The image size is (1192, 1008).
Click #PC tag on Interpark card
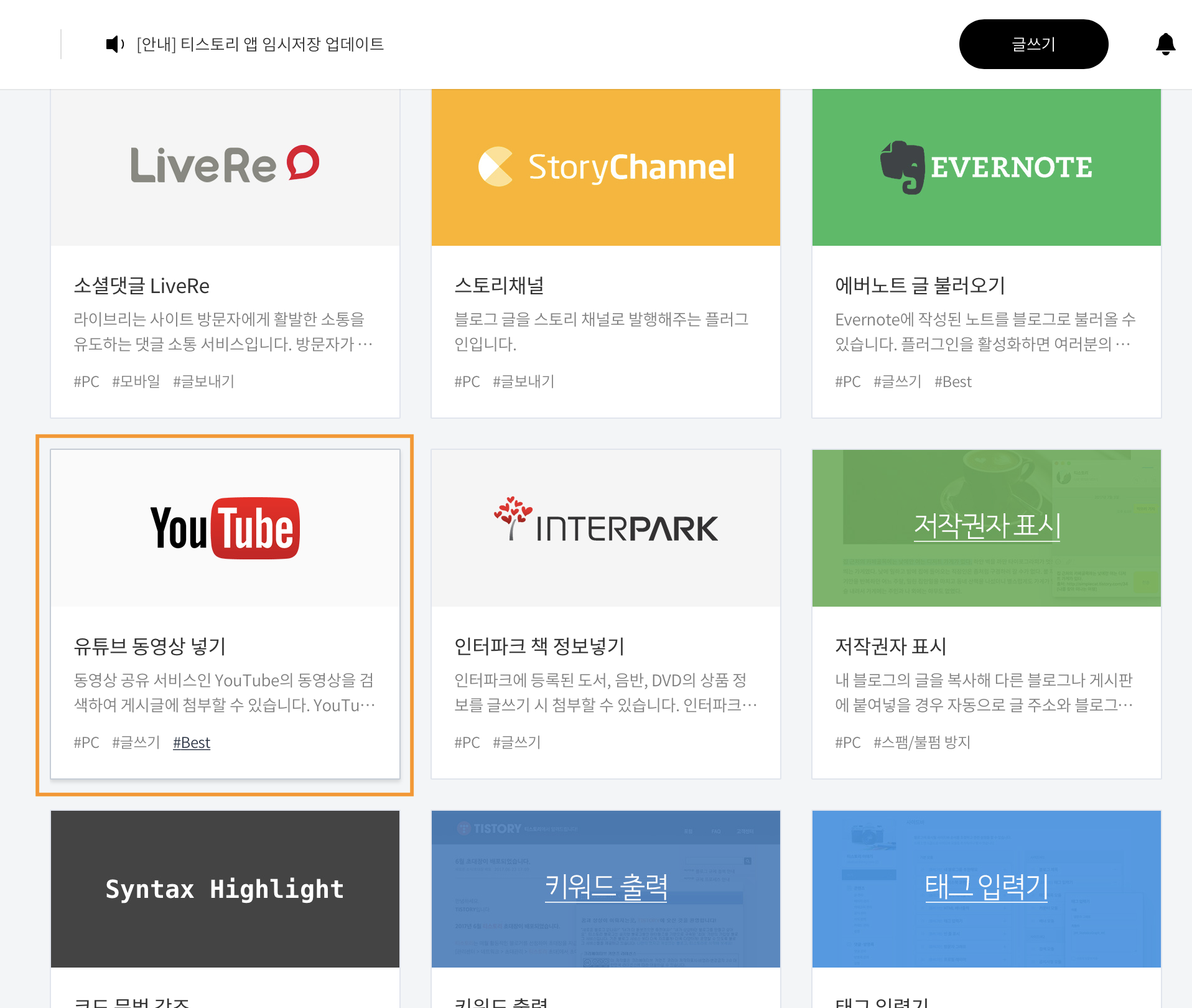click(x=467, y=742)
